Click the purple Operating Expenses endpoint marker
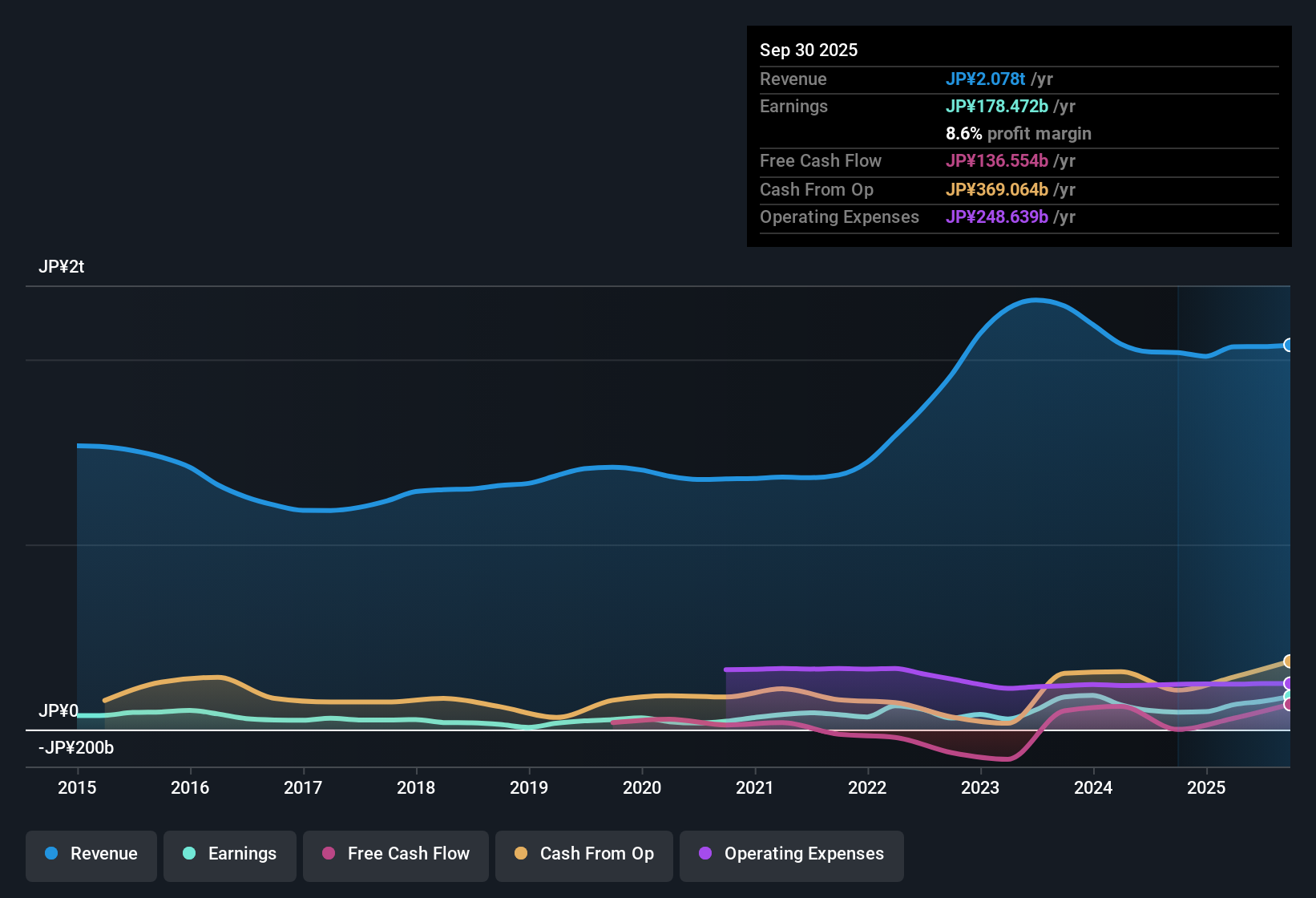 pos(1287,683)
